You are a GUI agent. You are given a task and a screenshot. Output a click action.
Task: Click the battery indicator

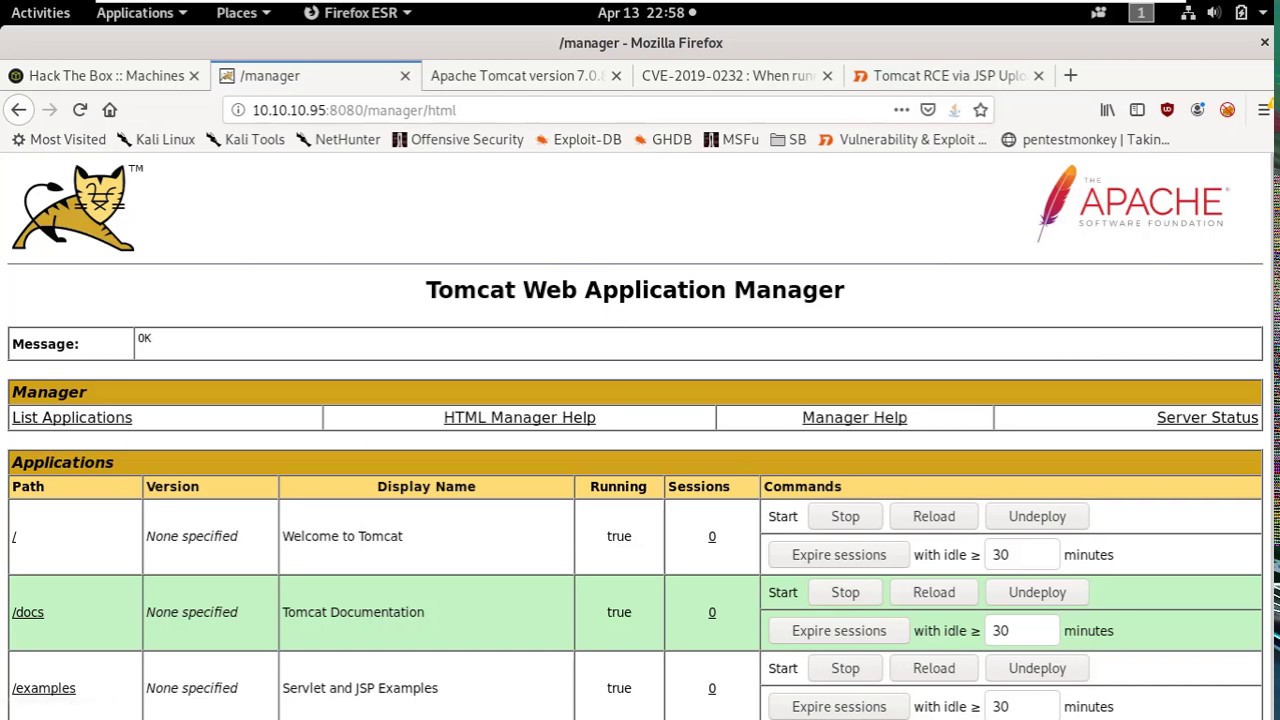tap(1241, 13)
